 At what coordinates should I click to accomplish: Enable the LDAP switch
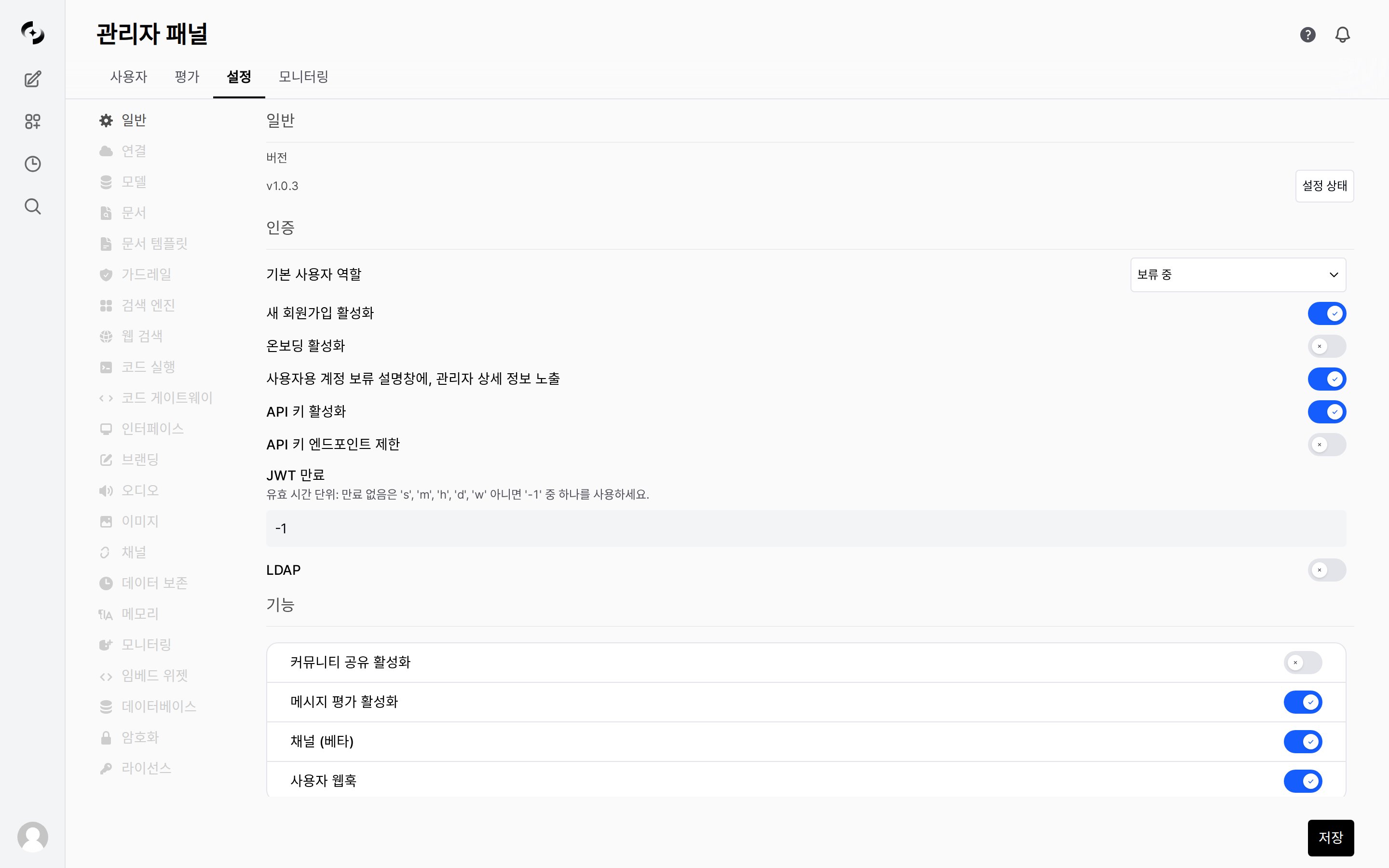coord(1326,570)
